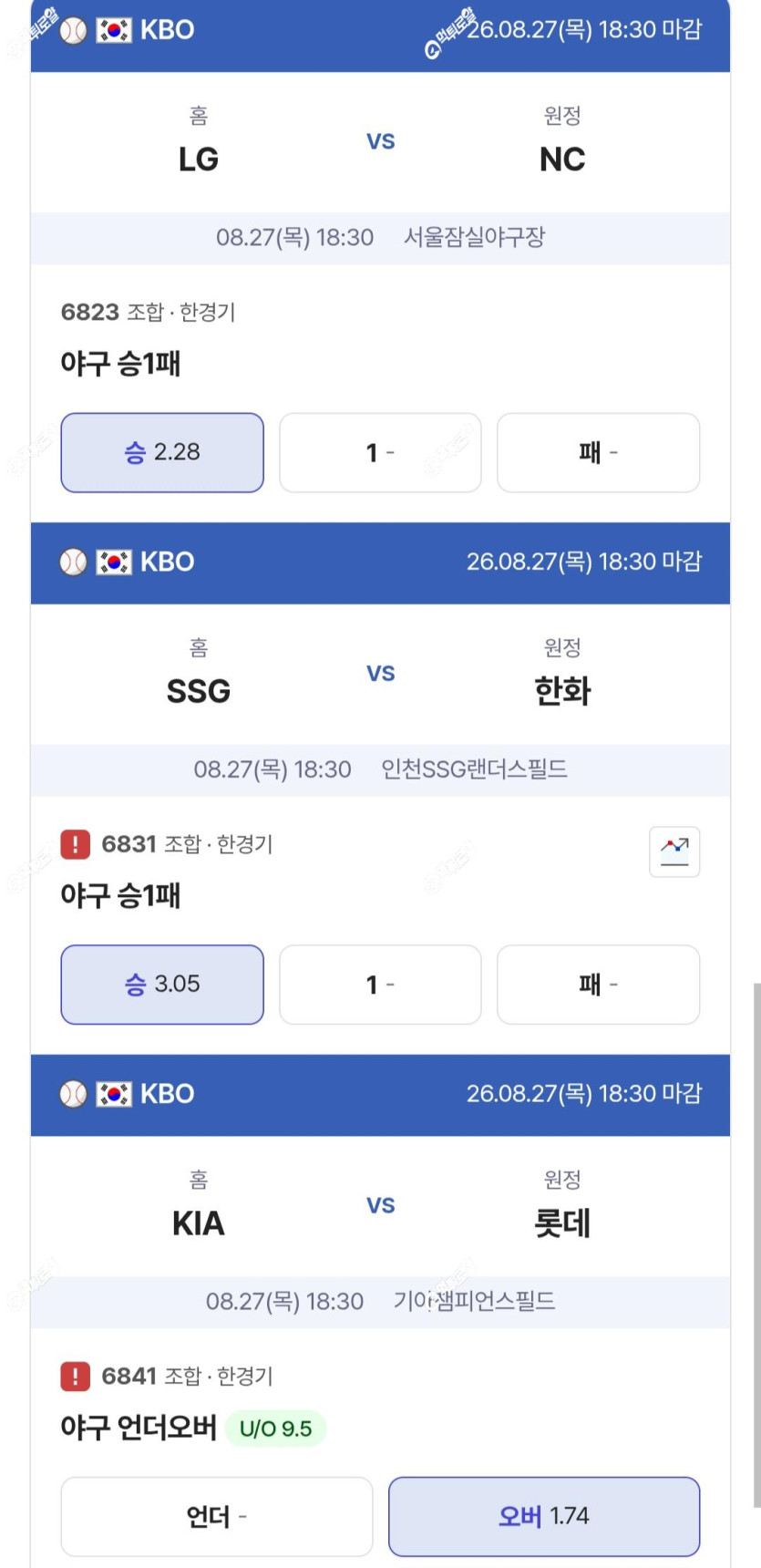Click the U/O 9.5 badge
Viewport: 761px width, 1568px height.
[x=275, y=1429]
